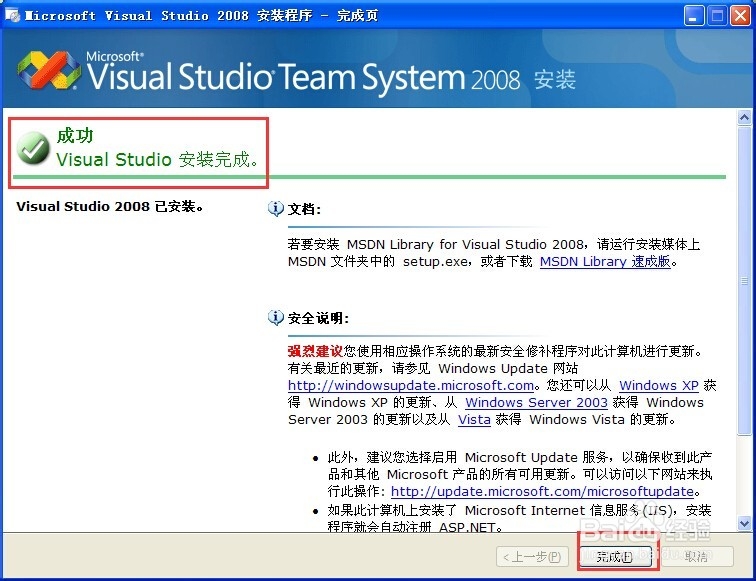Click the installer icon in title bar
This screenshot has width=756, height=581.
[x=12, y=15]
